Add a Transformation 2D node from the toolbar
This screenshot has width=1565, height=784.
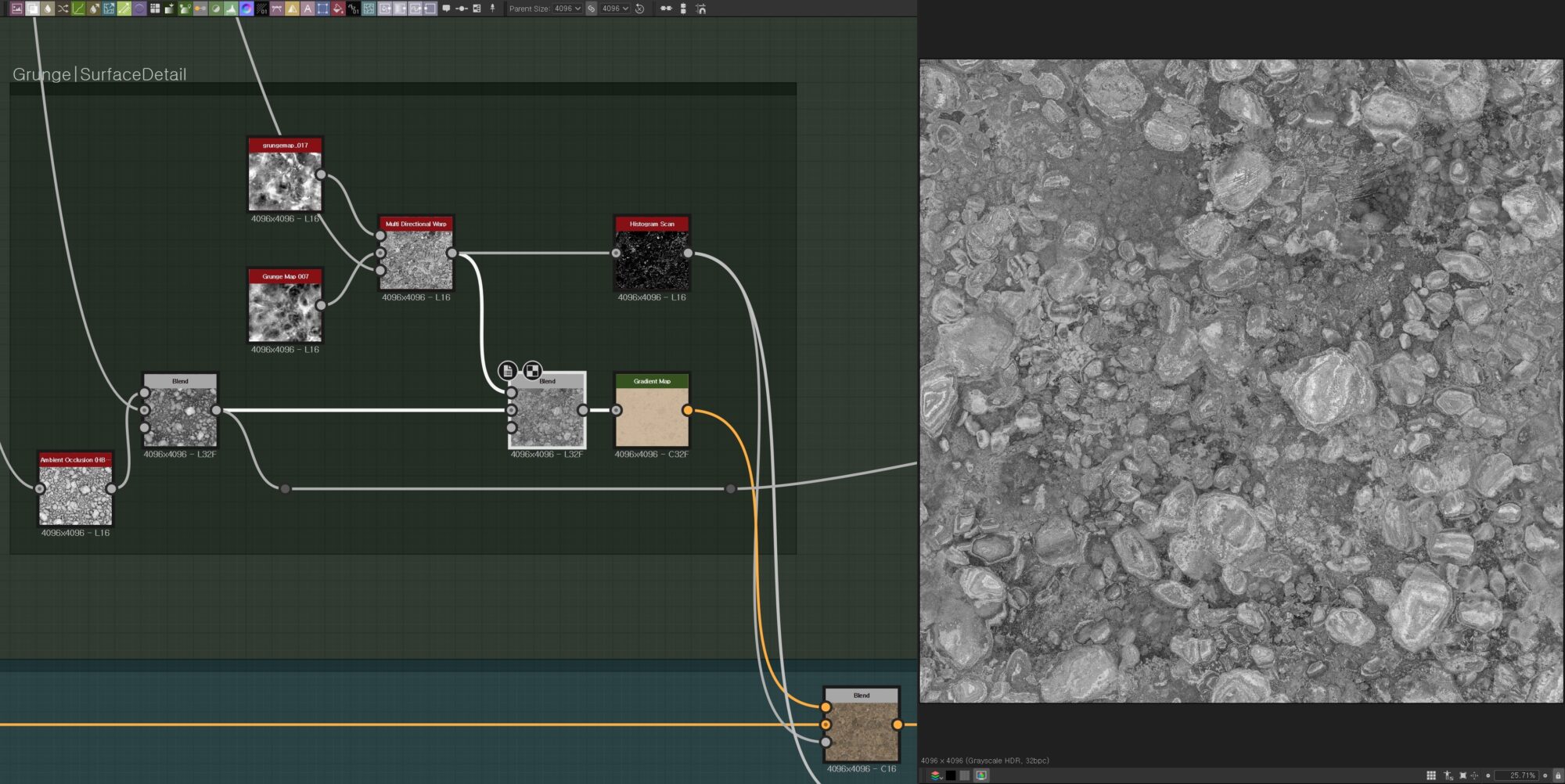point(108,9)
